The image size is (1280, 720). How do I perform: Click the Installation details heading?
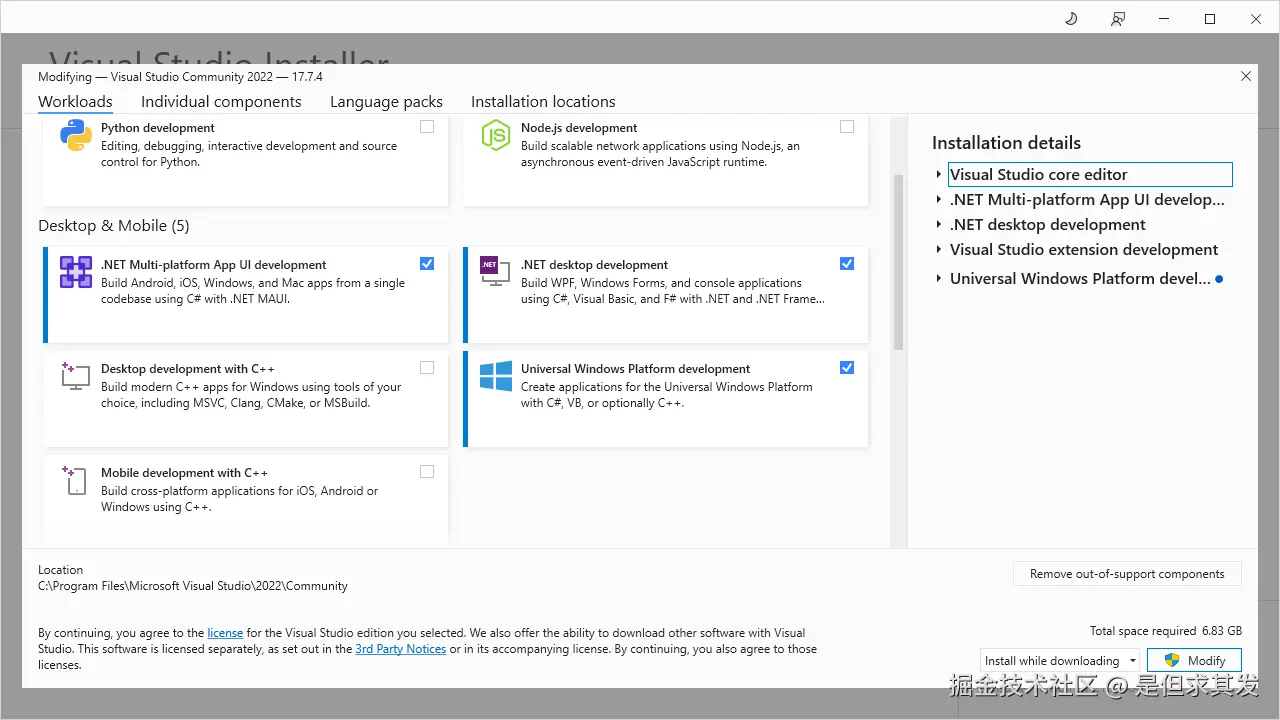[1006, 143]
